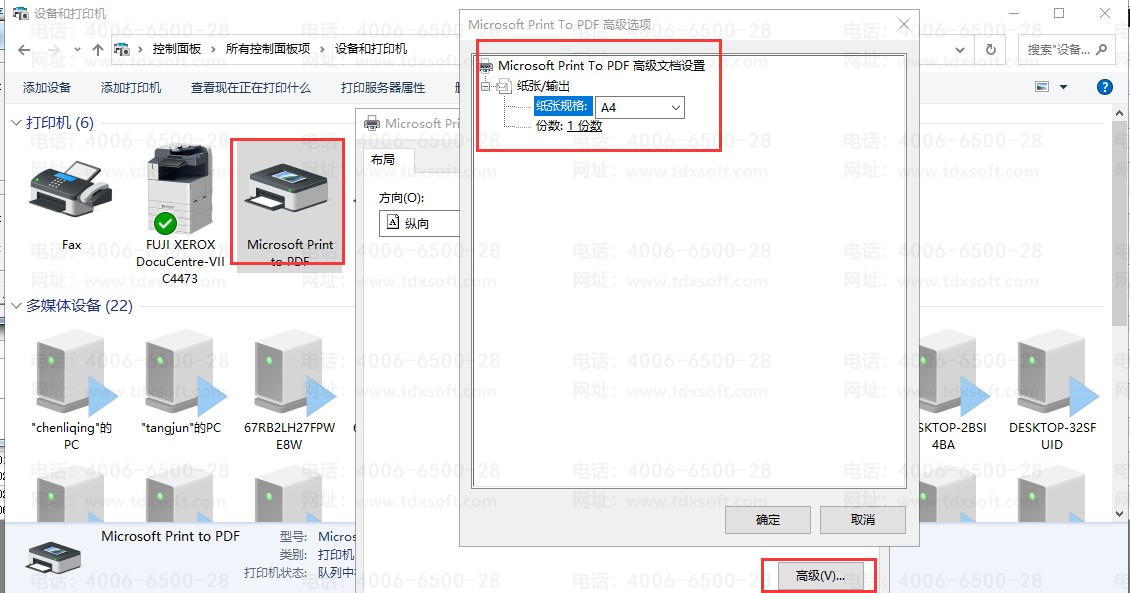Select the Fax printer icon
Image resolution: width=1130 pixels, height=593 pixels.
tap(71, 186)
